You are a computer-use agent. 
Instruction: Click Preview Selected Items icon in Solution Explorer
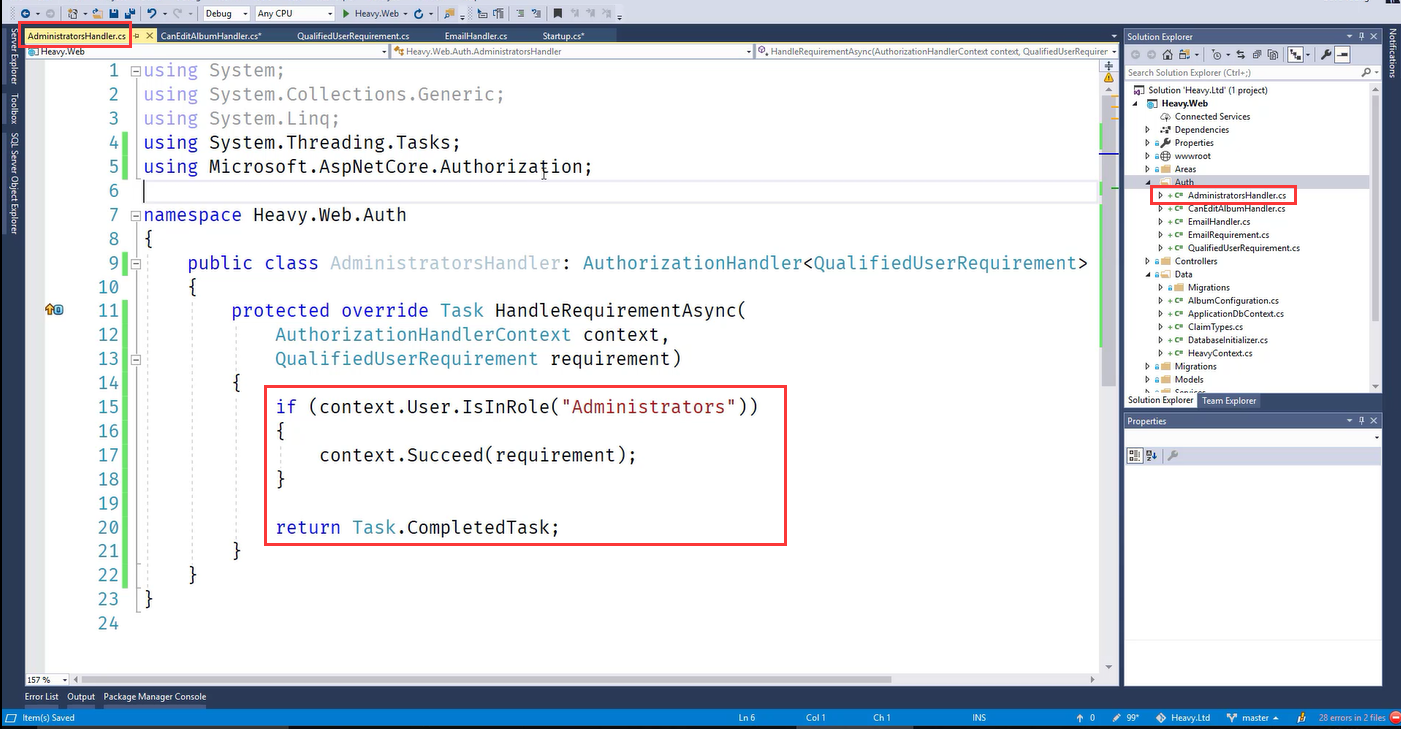[x=1342, y=55]
